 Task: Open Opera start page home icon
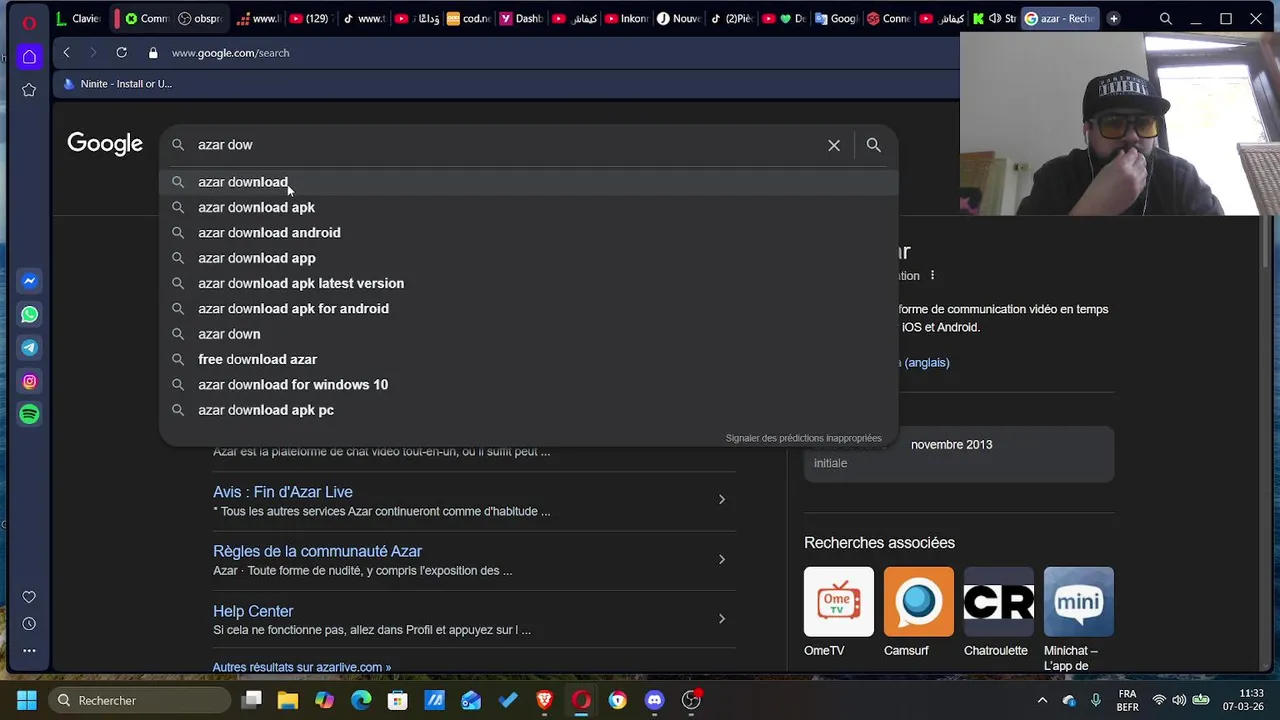[29, 57]
